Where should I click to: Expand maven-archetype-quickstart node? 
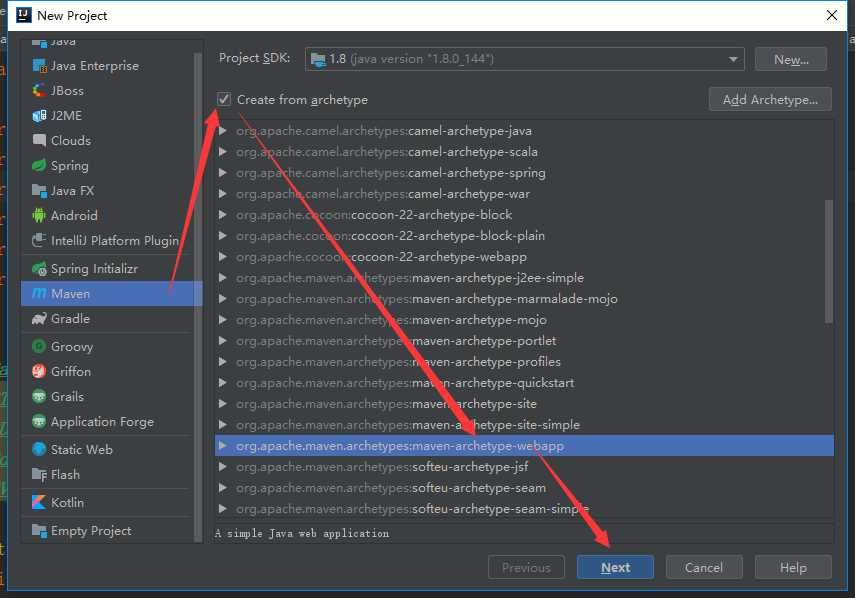tap(222, 383)
